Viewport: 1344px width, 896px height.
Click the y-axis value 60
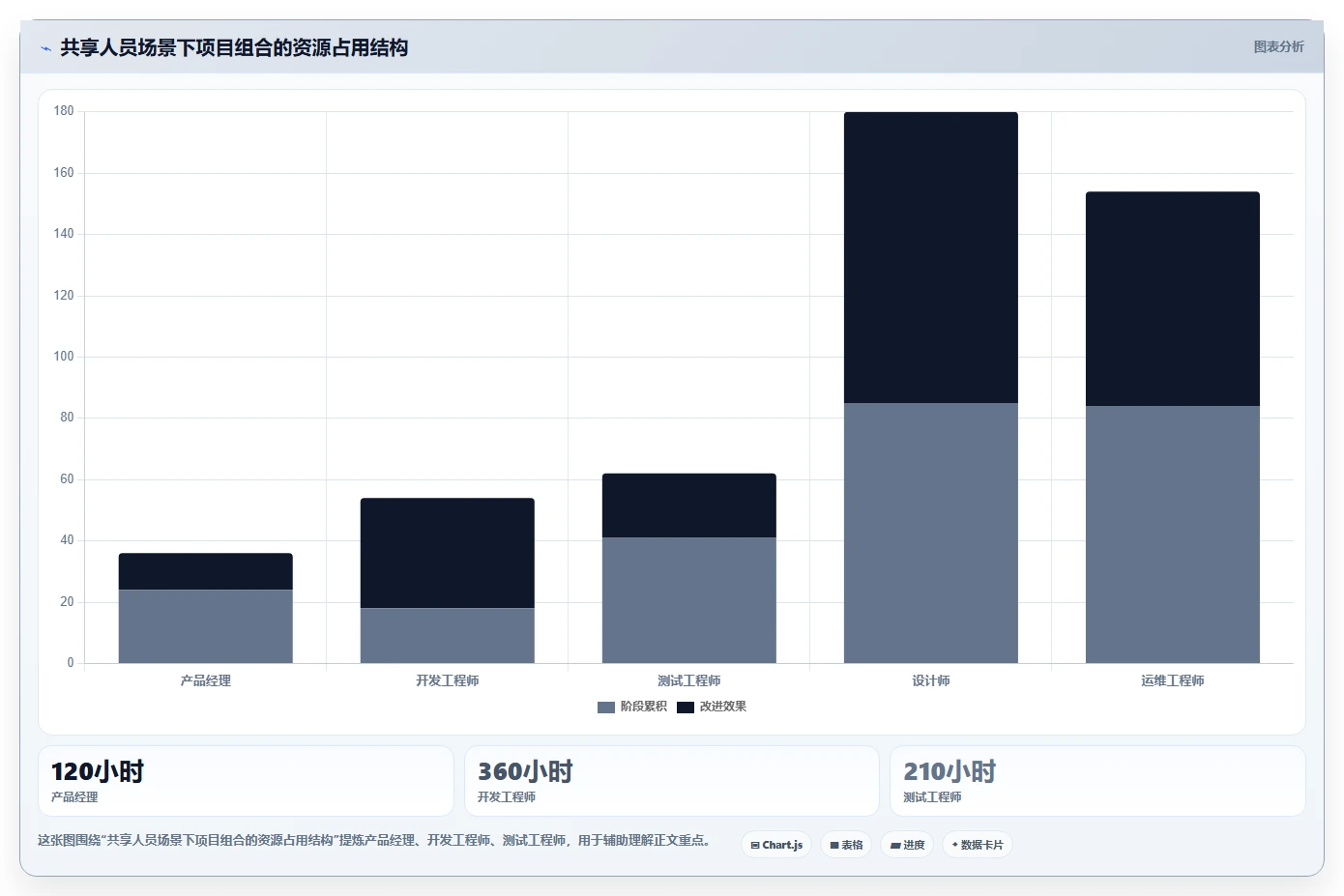pyautogui.click(x=67, y=479)
